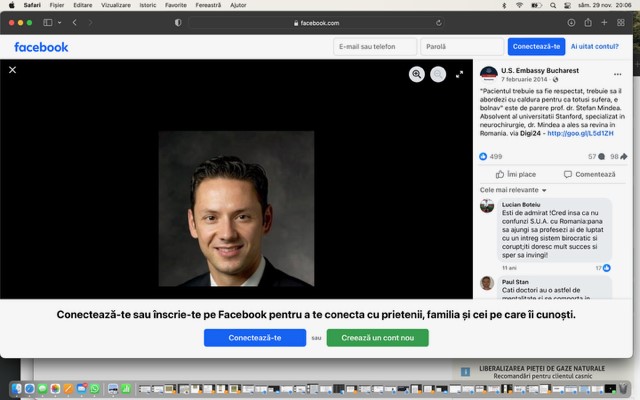Click the '7 februarie 2014' post date

524,79
